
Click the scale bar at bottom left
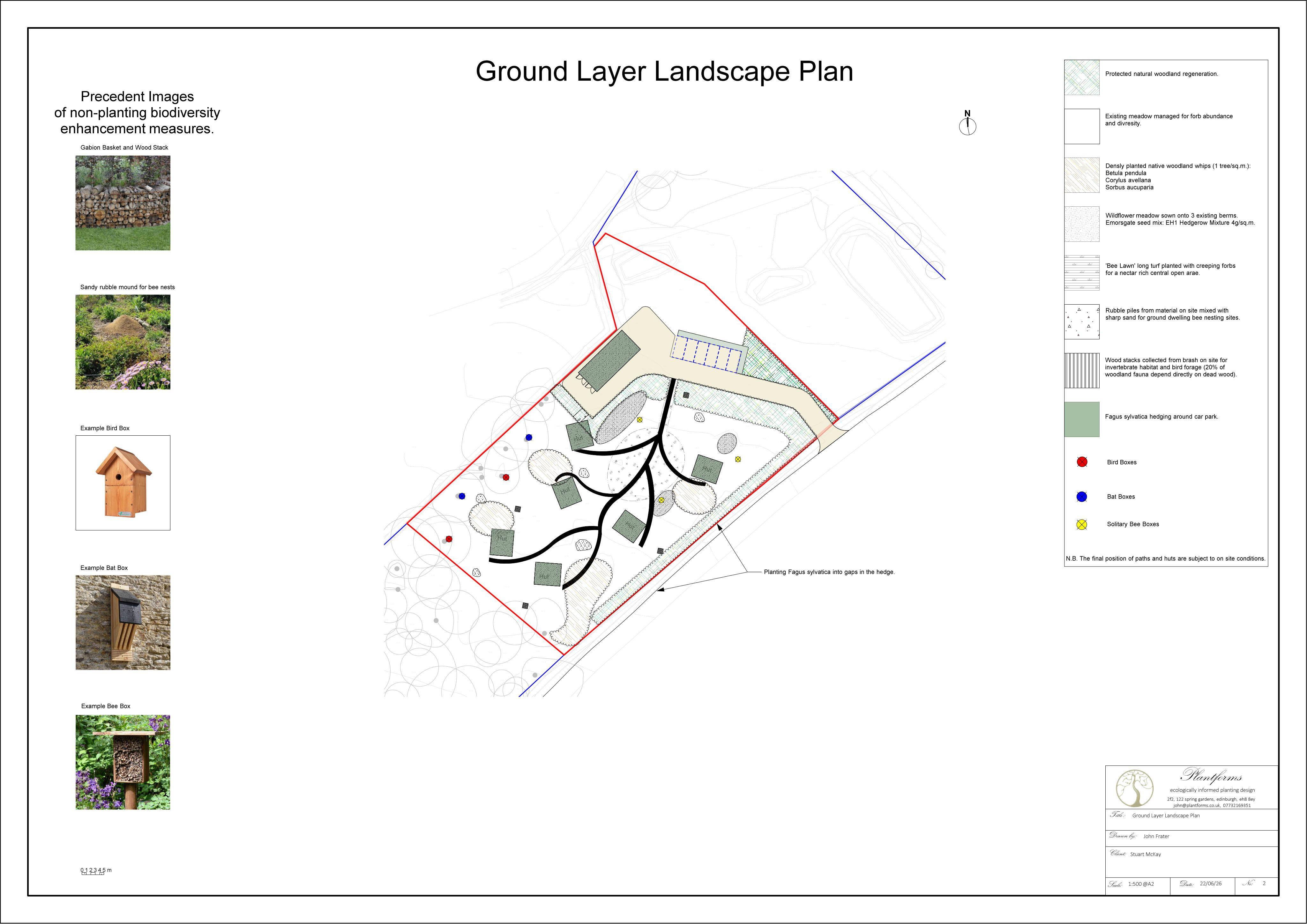click(x=96, y=870)
